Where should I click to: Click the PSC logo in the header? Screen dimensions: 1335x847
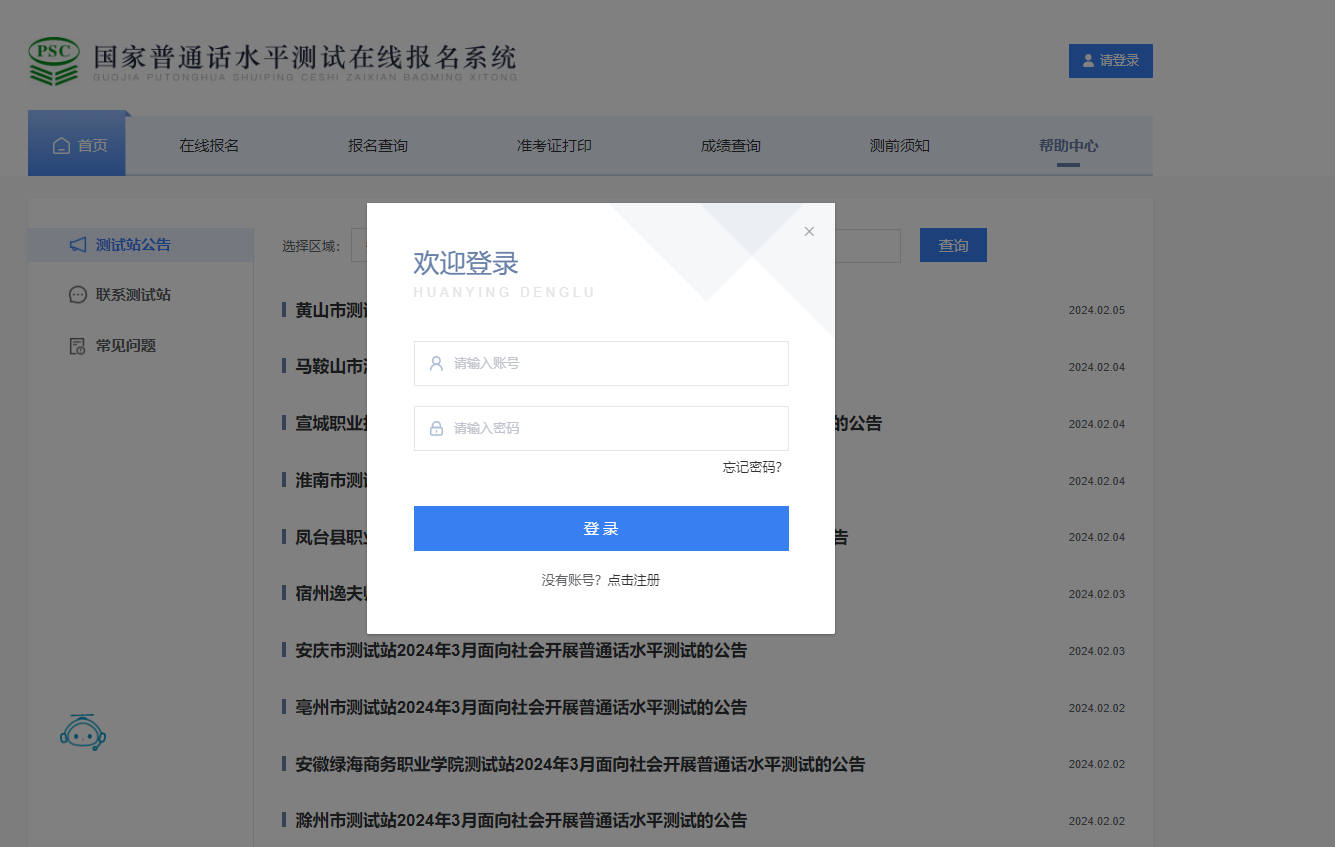(53, 61)
